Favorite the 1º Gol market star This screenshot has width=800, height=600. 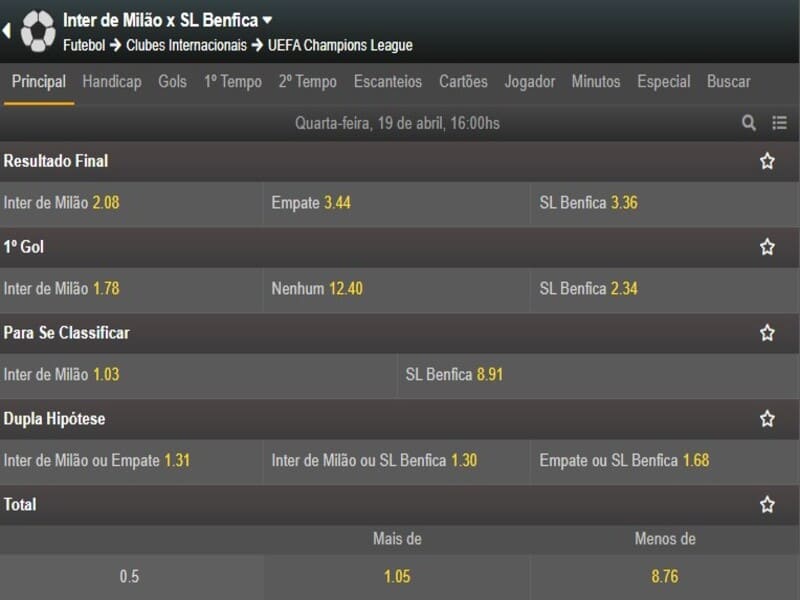coord(767,247)
